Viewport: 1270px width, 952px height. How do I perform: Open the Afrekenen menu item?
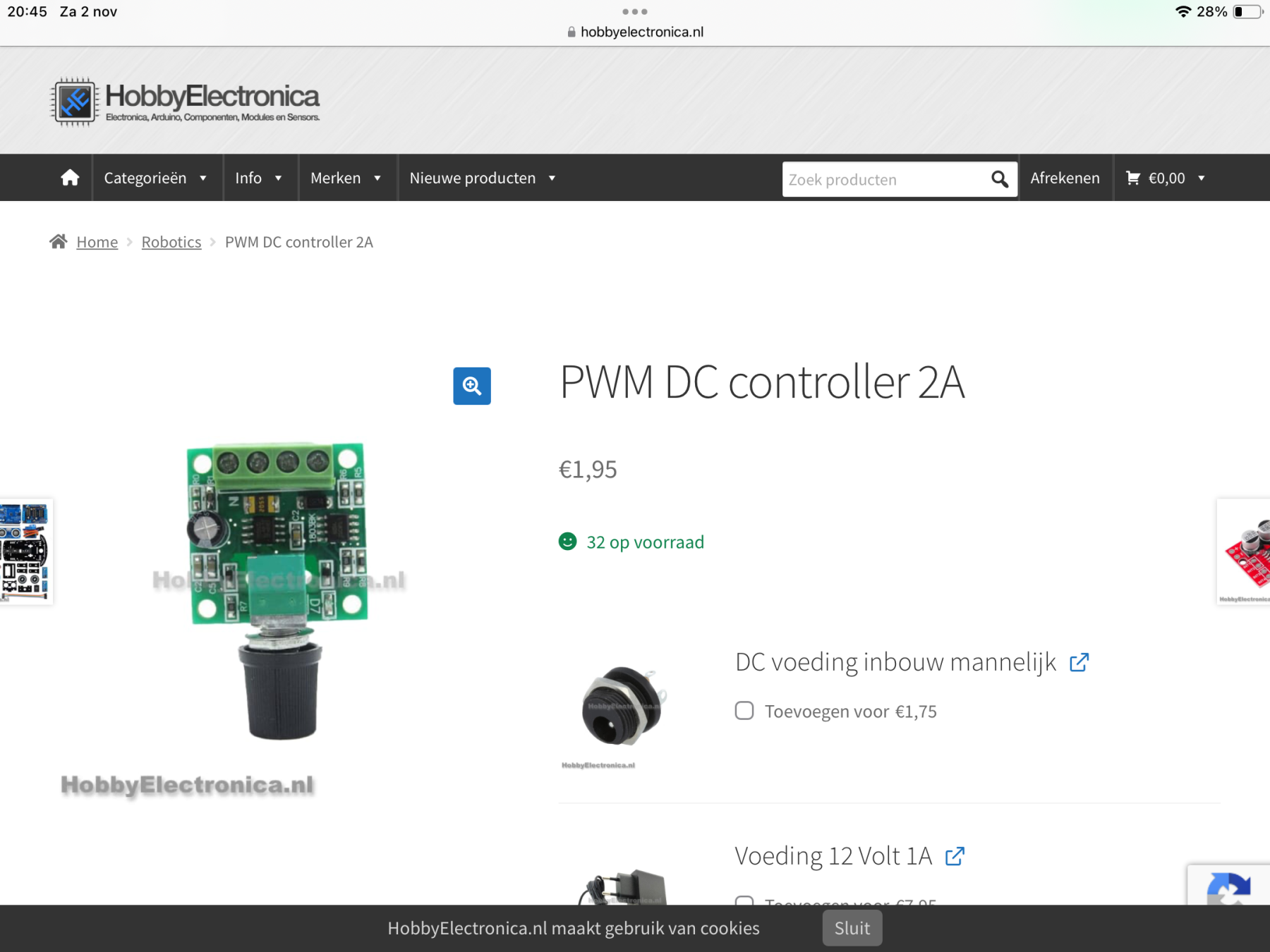pyautogui.click(x=1065, y=178)
